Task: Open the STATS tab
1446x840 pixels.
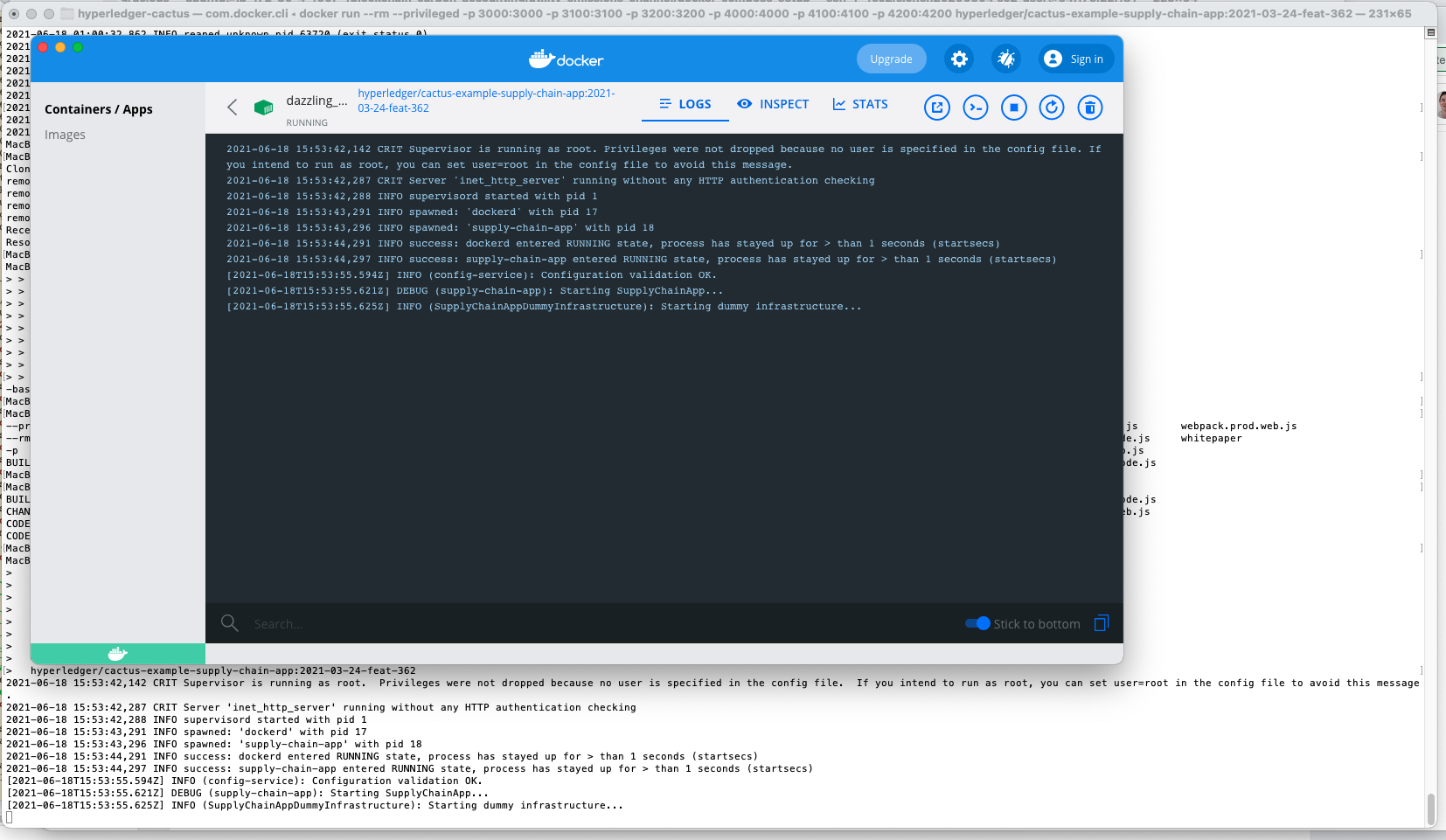Action: (860, 104)
